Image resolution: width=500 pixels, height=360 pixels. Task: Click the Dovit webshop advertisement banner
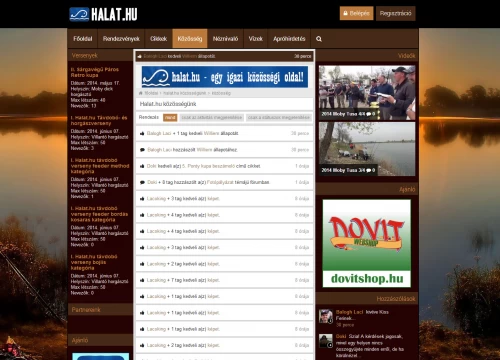[367, 243]
